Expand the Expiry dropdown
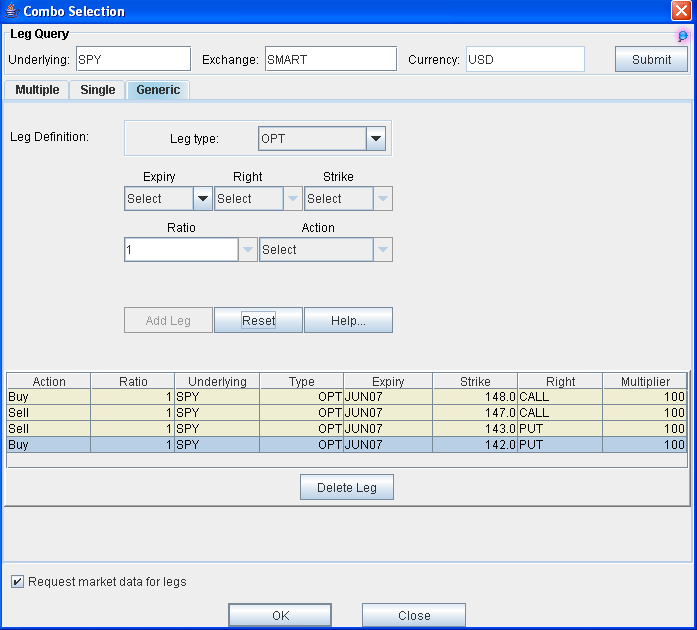 202,199
